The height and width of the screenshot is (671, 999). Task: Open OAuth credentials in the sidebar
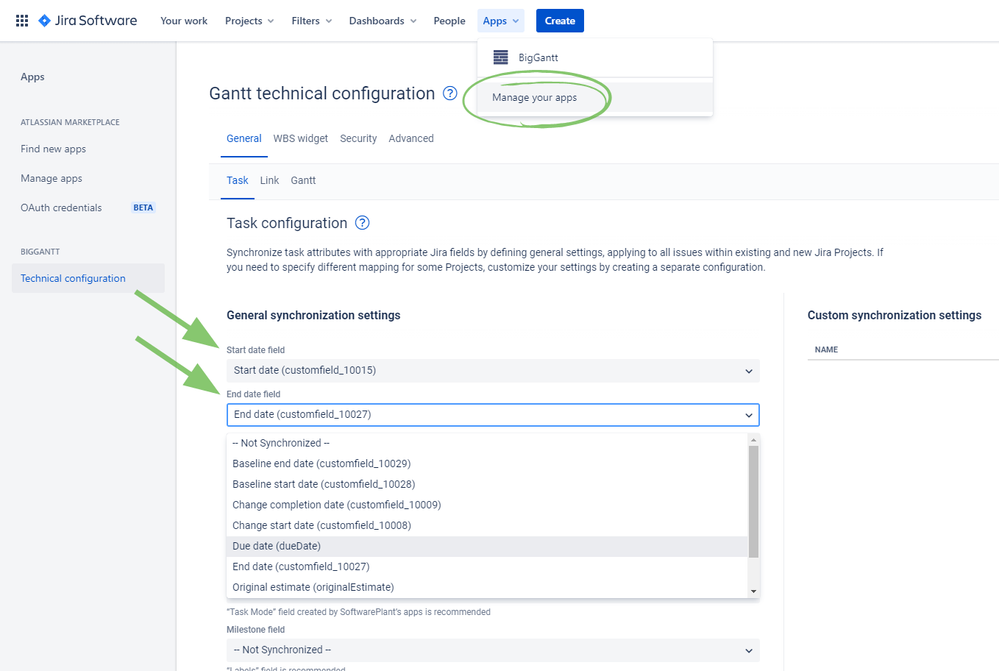coord(61,208)
